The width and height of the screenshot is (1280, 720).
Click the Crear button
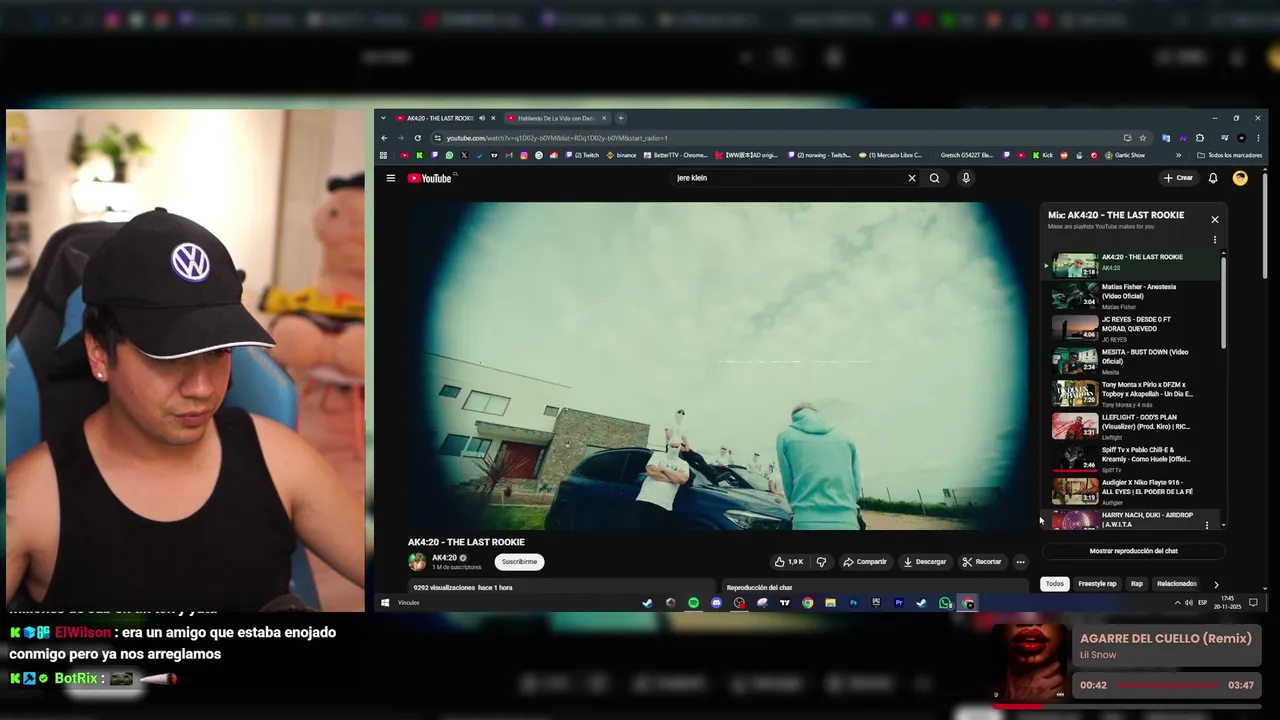point(1179,178)
